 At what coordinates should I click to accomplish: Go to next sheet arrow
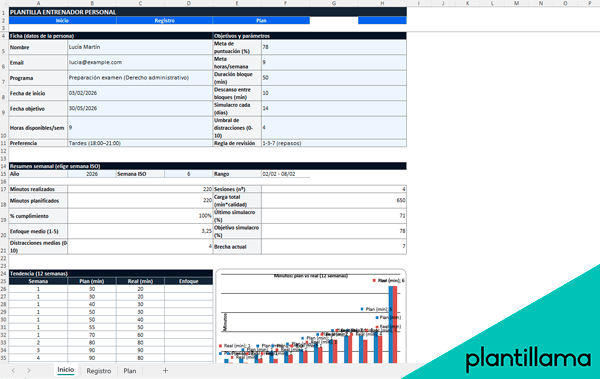29,371
